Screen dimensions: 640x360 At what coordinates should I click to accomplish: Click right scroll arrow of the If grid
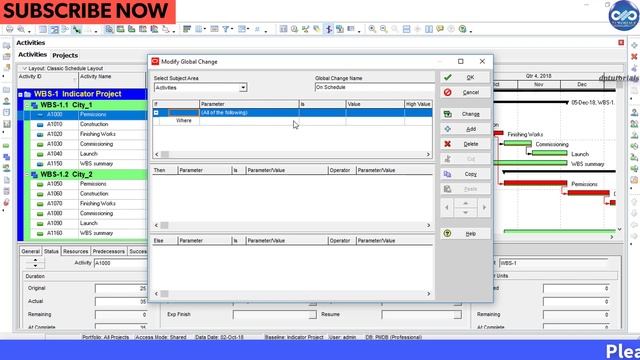point(428,154)
